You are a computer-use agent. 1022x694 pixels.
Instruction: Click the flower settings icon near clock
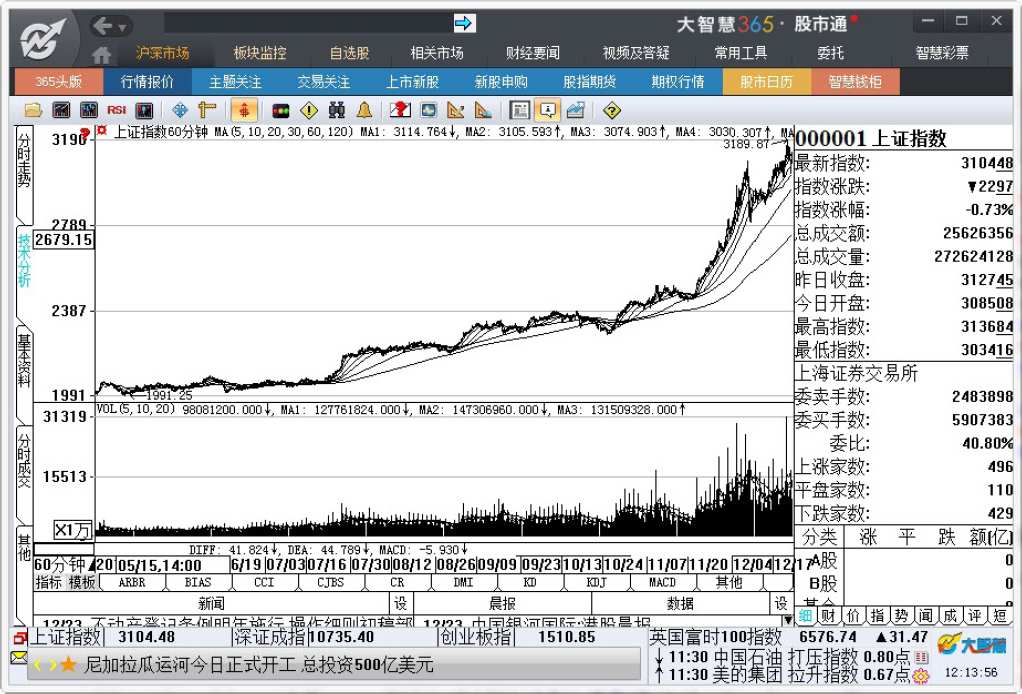click(921, 677)
